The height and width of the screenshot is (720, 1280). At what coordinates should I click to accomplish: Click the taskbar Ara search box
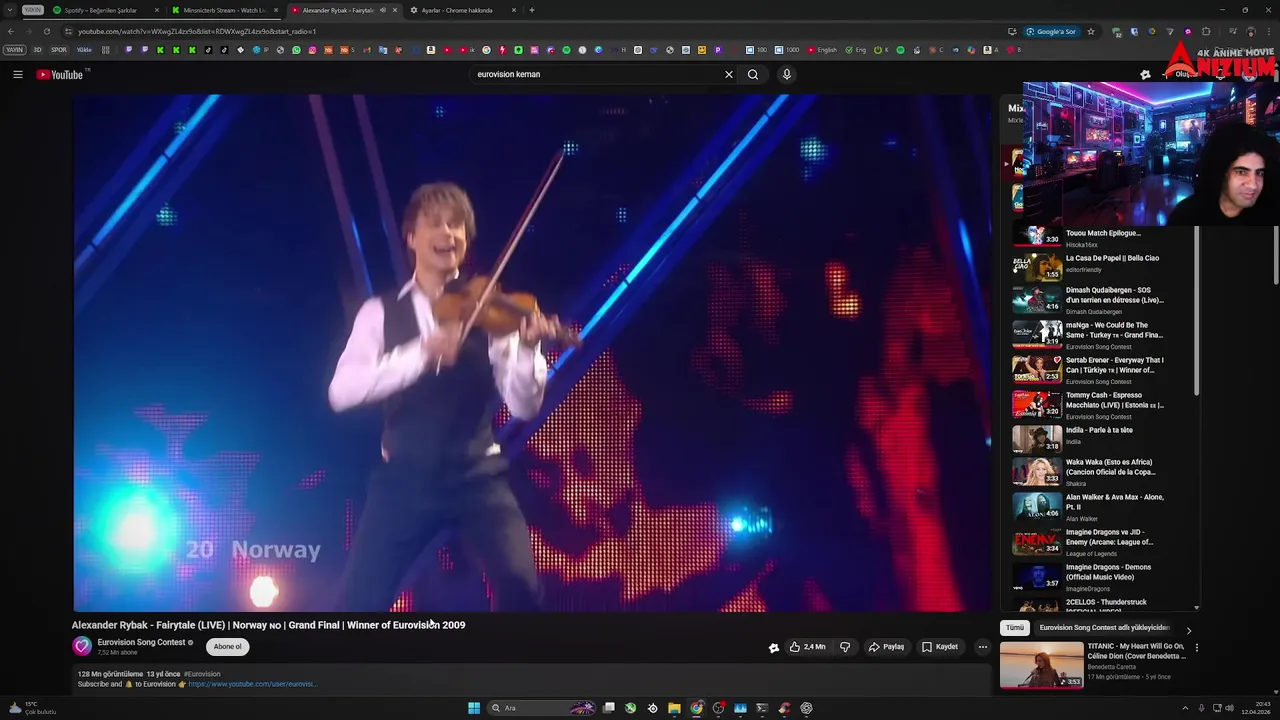point(540,708)
